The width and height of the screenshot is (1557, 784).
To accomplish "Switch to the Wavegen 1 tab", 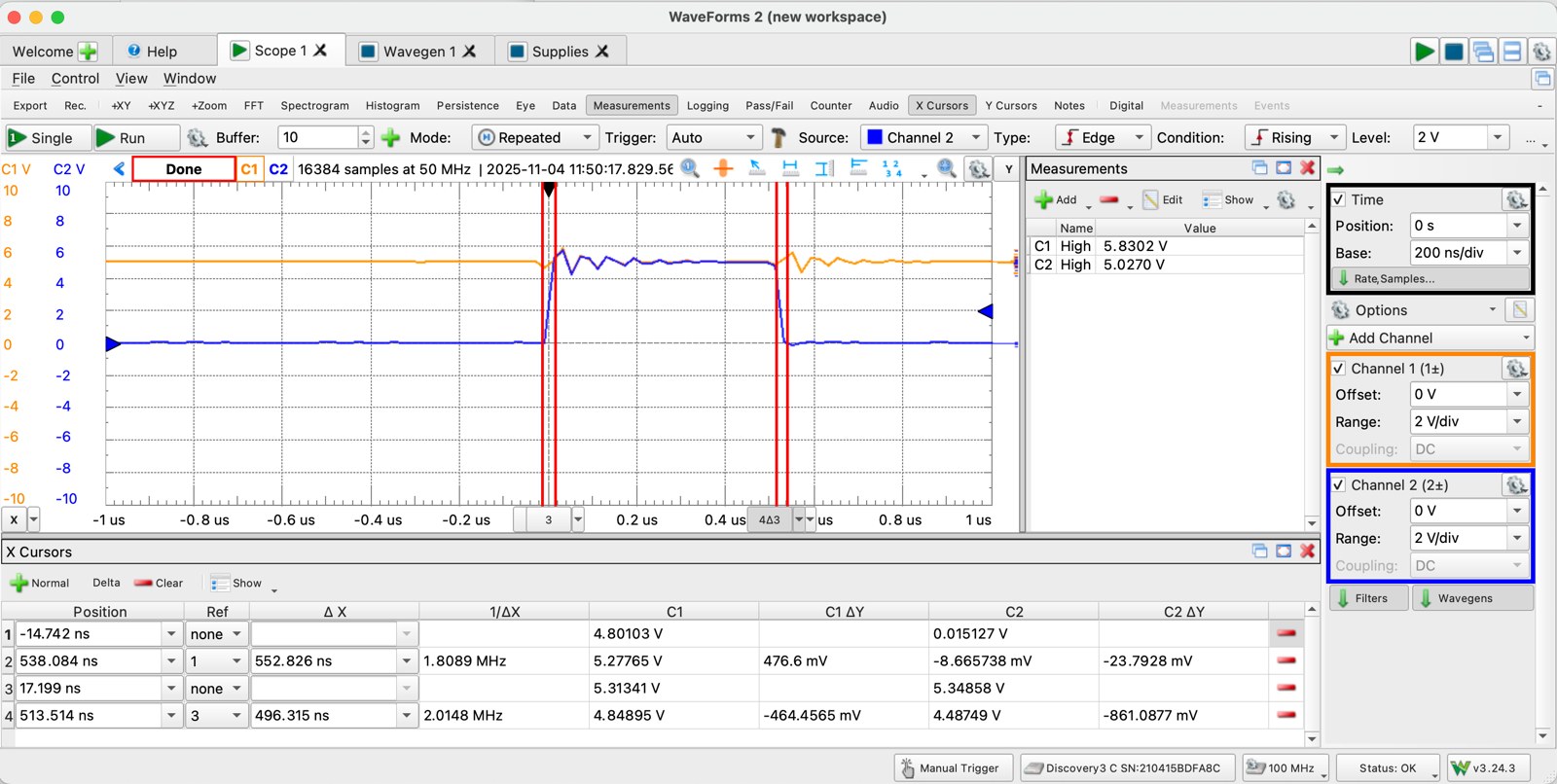I will click(418, 52).
